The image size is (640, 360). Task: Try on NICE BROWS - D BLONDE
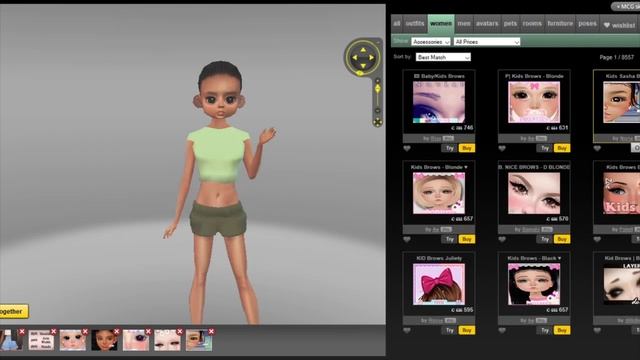(544, 239)
